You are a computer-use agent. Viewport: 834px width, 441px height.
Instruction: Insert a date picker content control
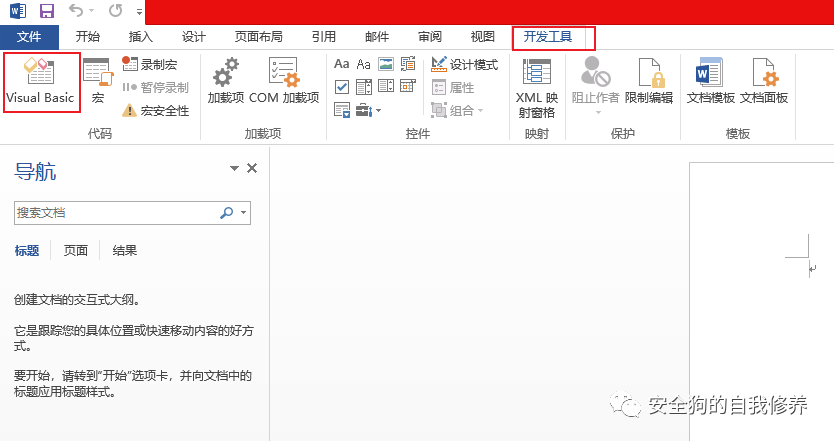click(408, 87)
